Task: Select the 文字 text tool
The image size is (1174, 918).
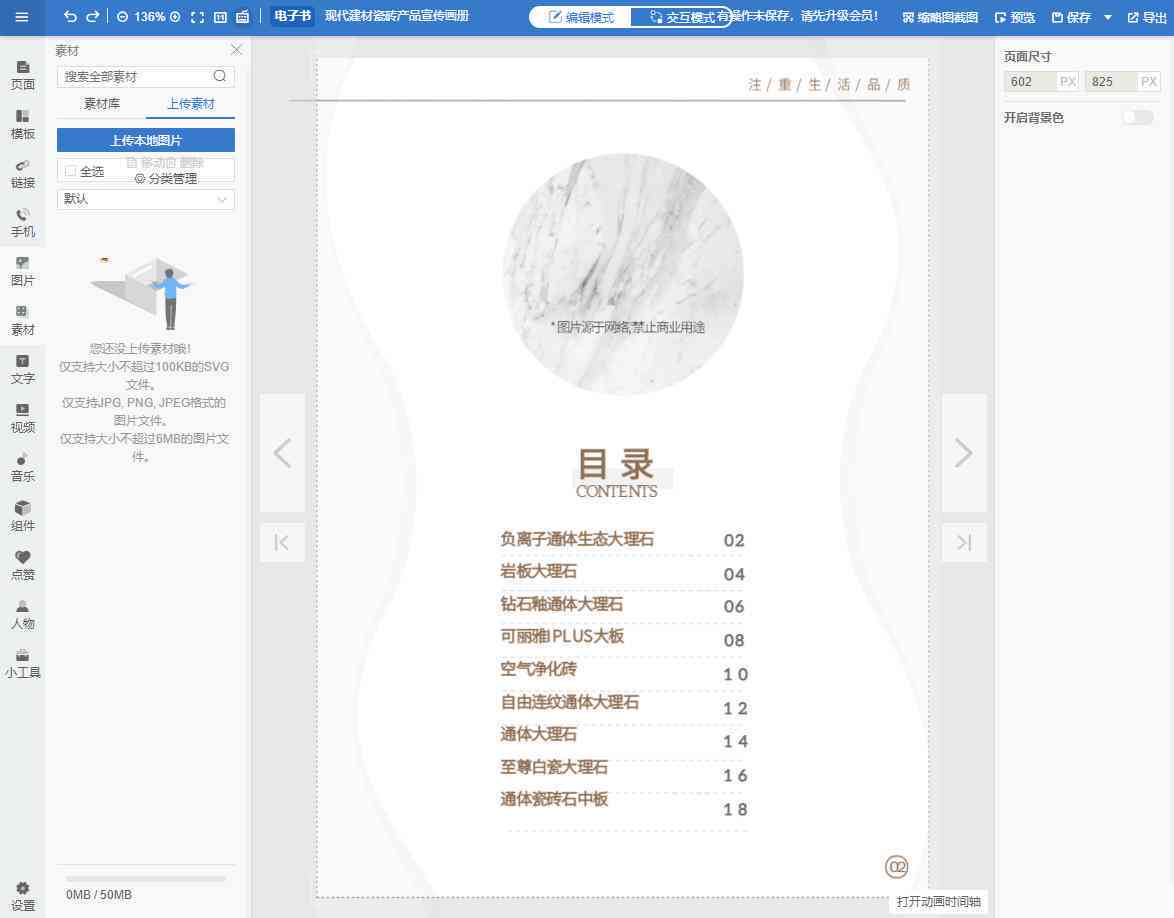Action: point(22,370)
